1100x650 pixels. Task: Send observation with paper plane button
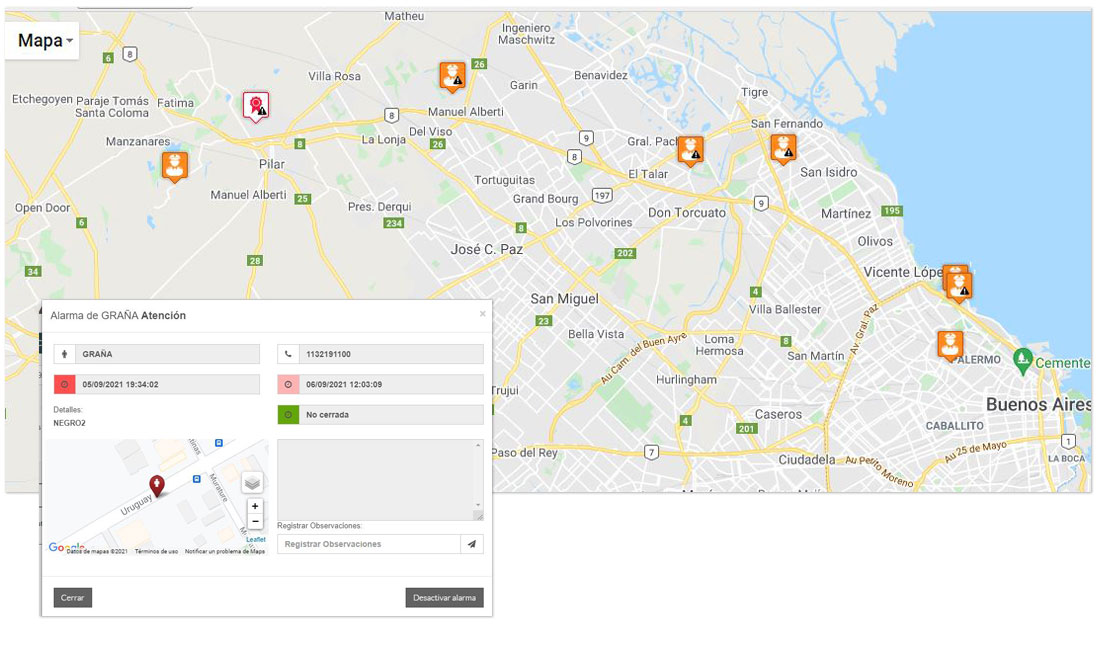(472, 544)
